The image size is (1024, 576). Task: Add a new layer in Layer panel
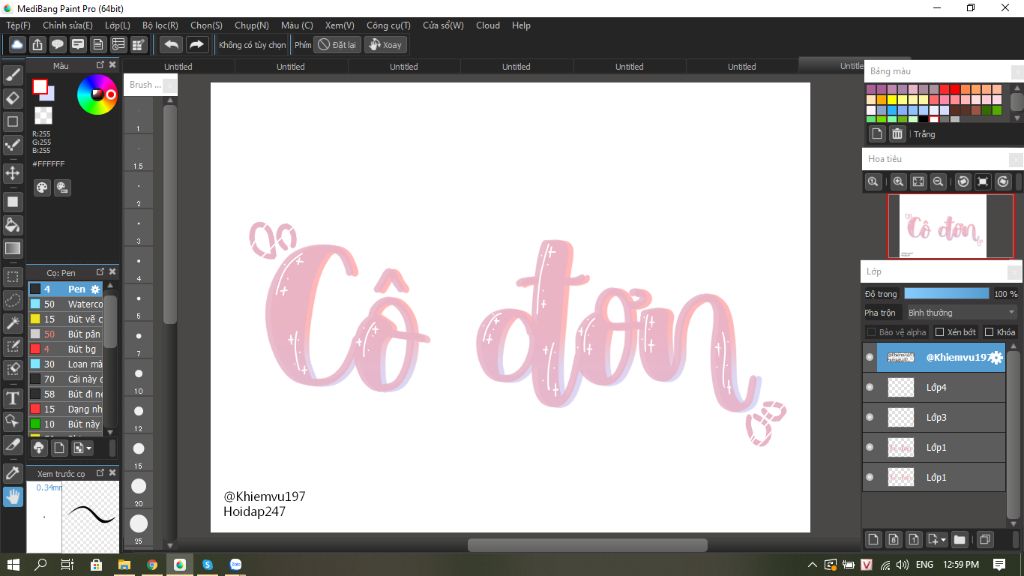[x=873, y=539]
